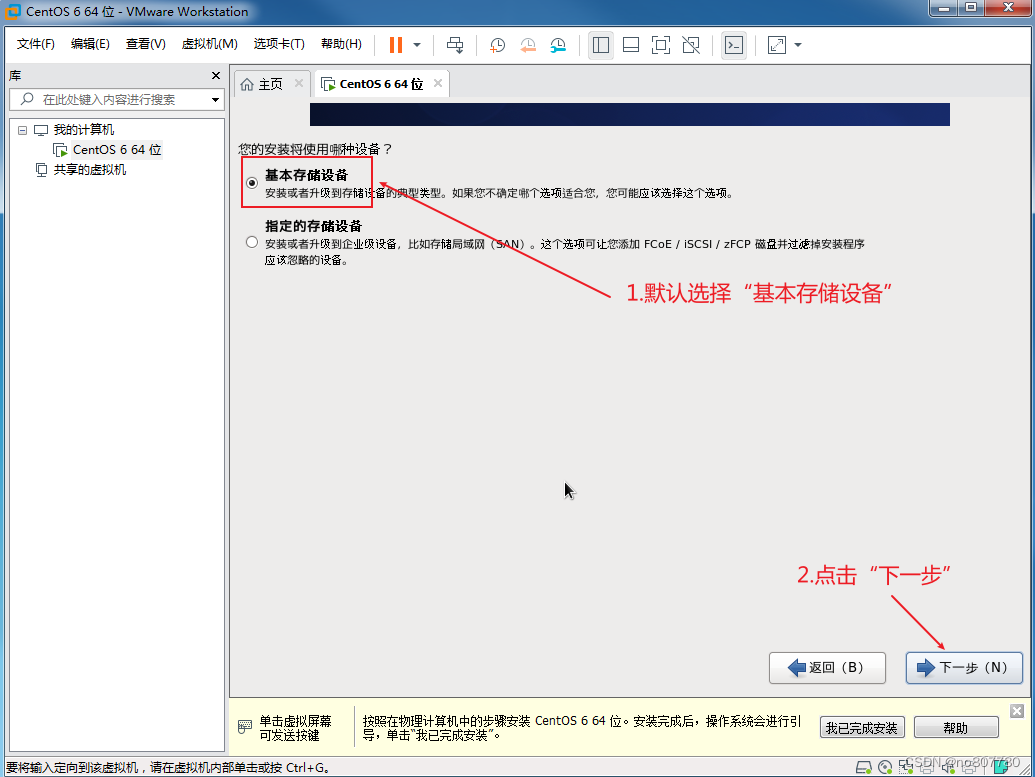Take a snapshot of the virtual machine
Viewport: 1035px width, 777px height.
coord(498,45)
